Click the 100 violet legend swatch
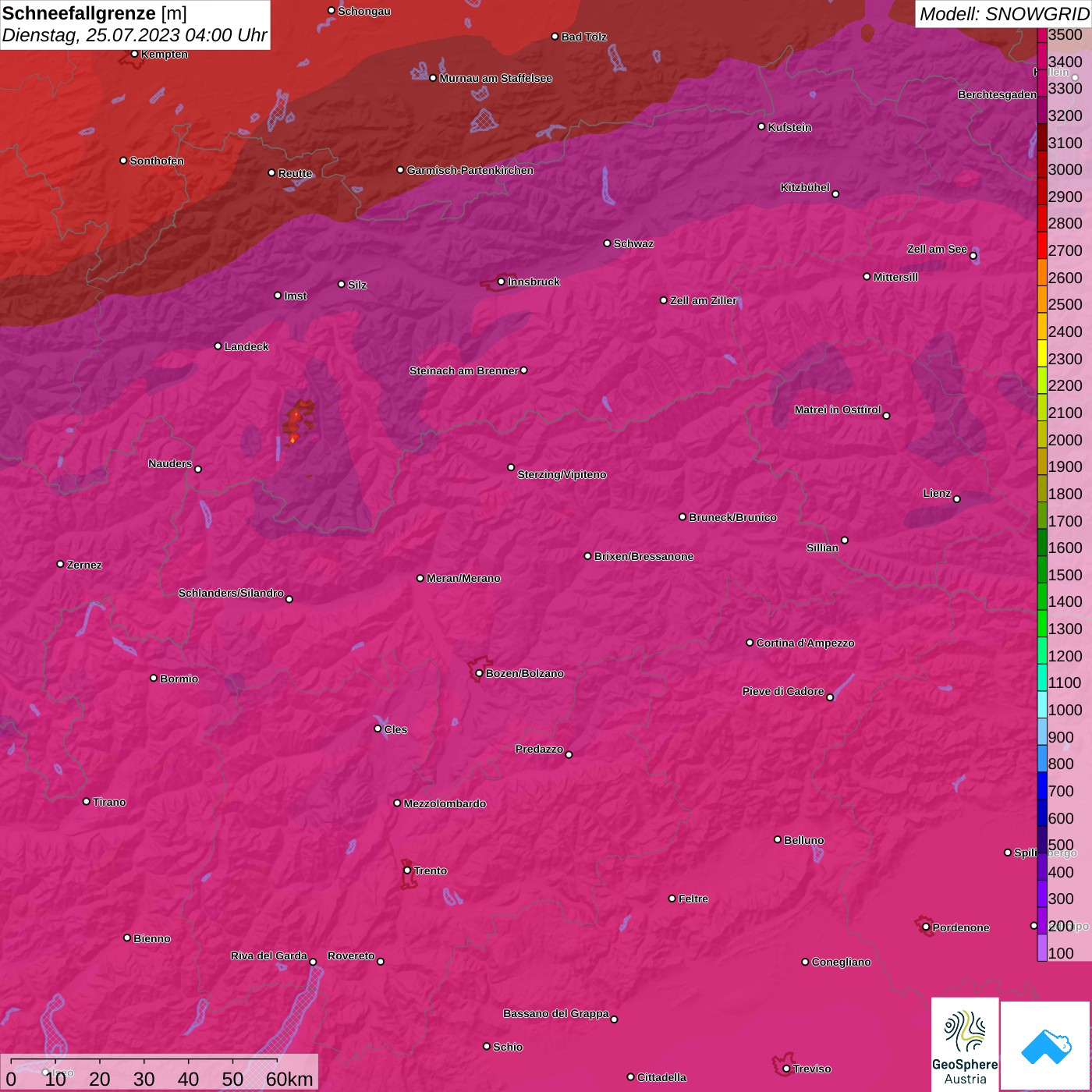The image size is (1092, 1092). 1042,948
